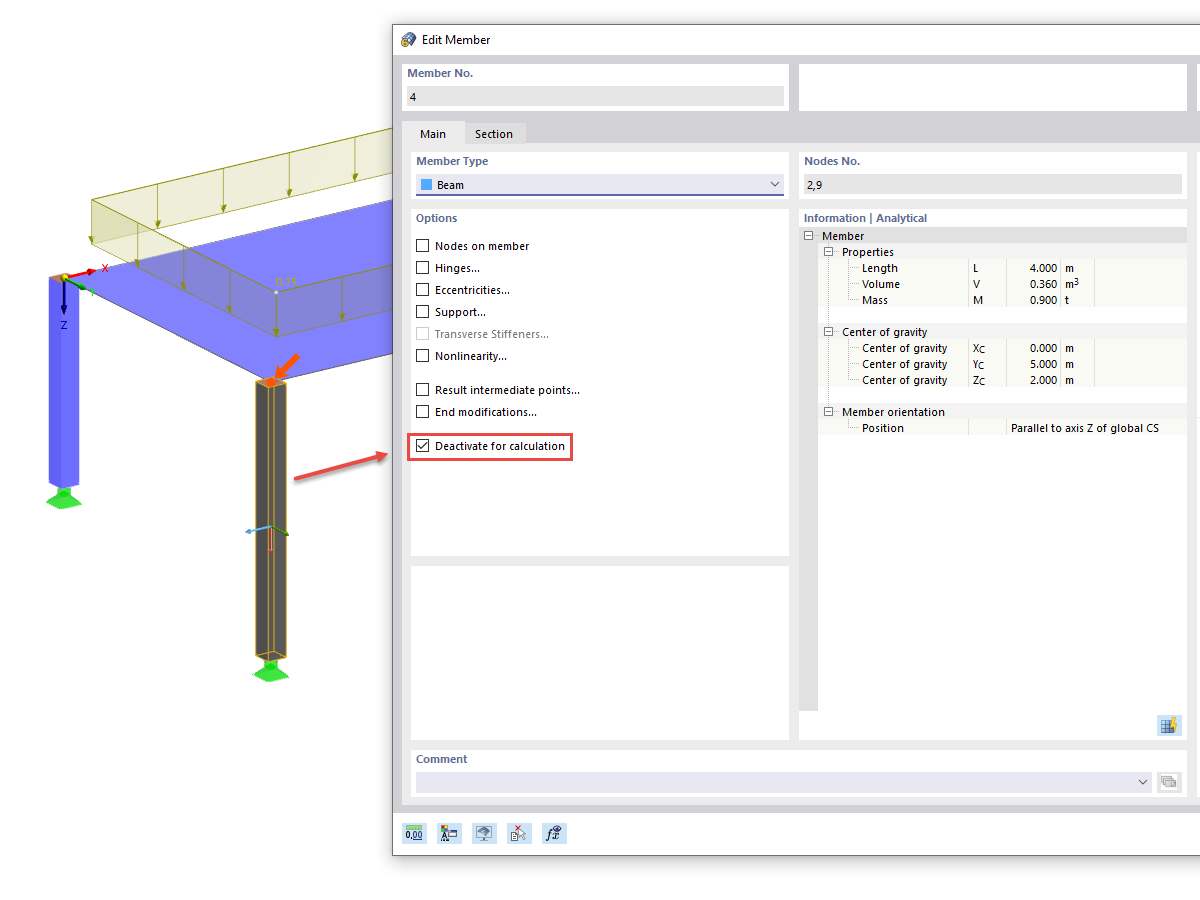Select the Center of gravity Yc row
This screenshot has width=1200, height=900.
1002,364
